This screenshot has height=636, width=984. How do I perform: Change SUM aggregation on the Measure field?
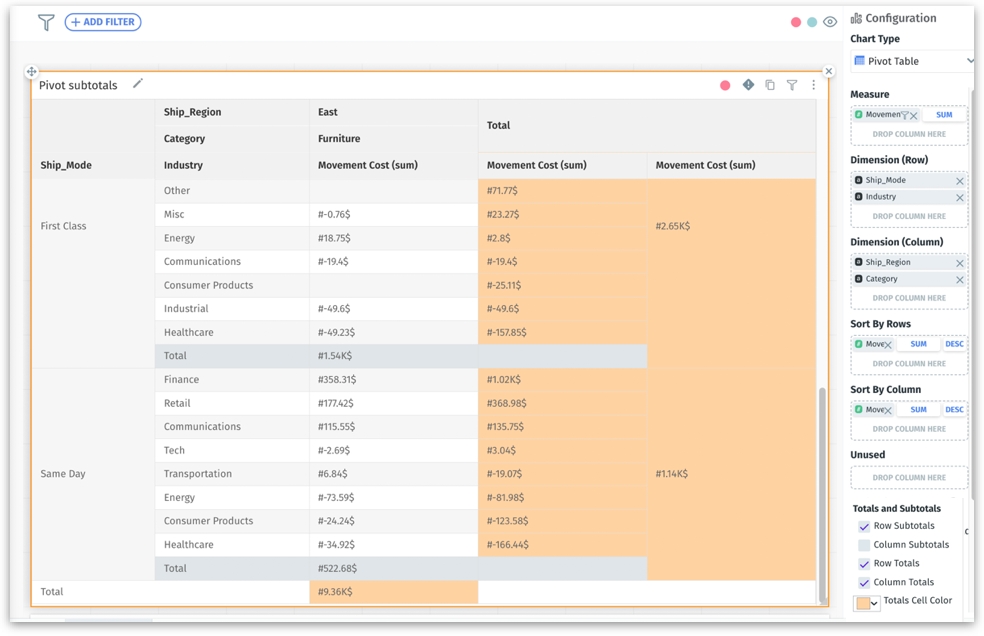click(x=943, y=115)
